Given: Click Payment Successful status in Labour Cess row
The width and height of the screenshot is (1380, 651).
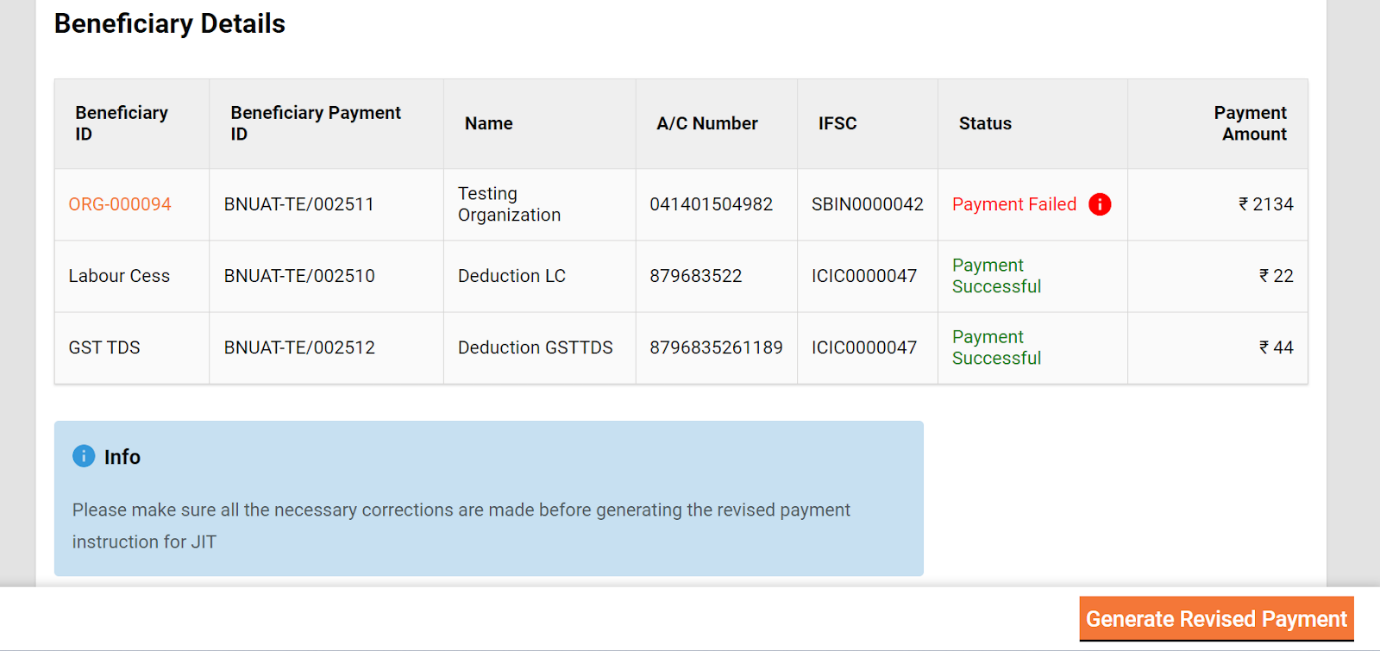Looking at the screenshot, I should (996, 276).
